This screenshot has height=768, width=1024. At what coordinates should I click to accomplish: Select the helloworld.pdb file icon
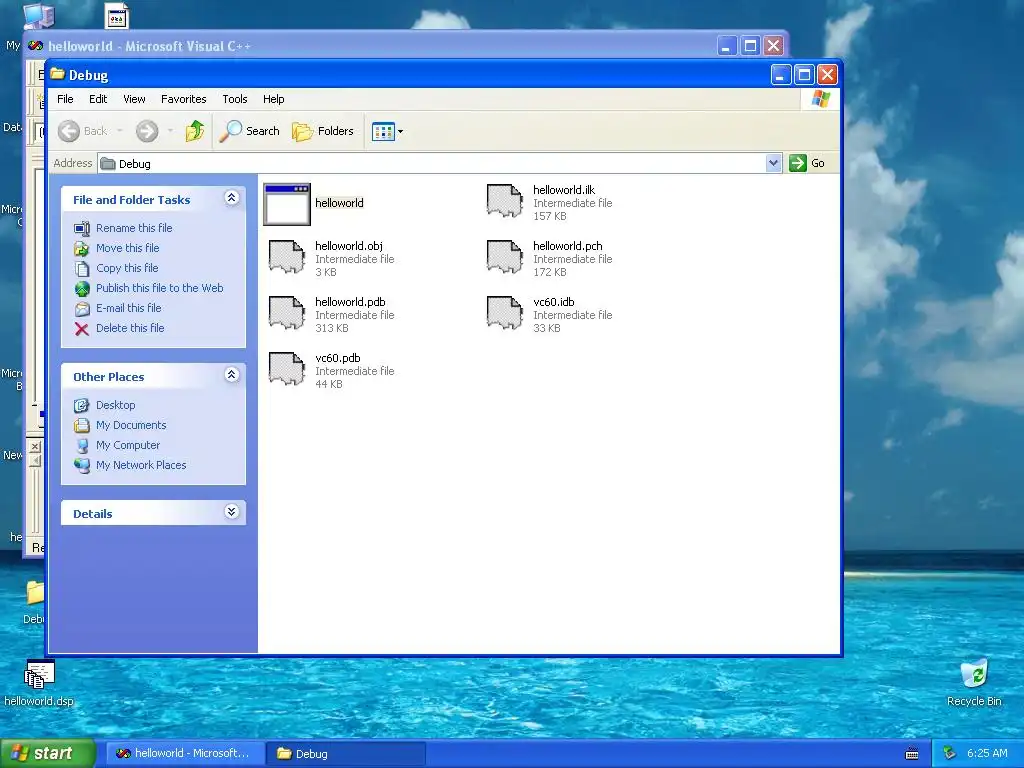[287, 313]
